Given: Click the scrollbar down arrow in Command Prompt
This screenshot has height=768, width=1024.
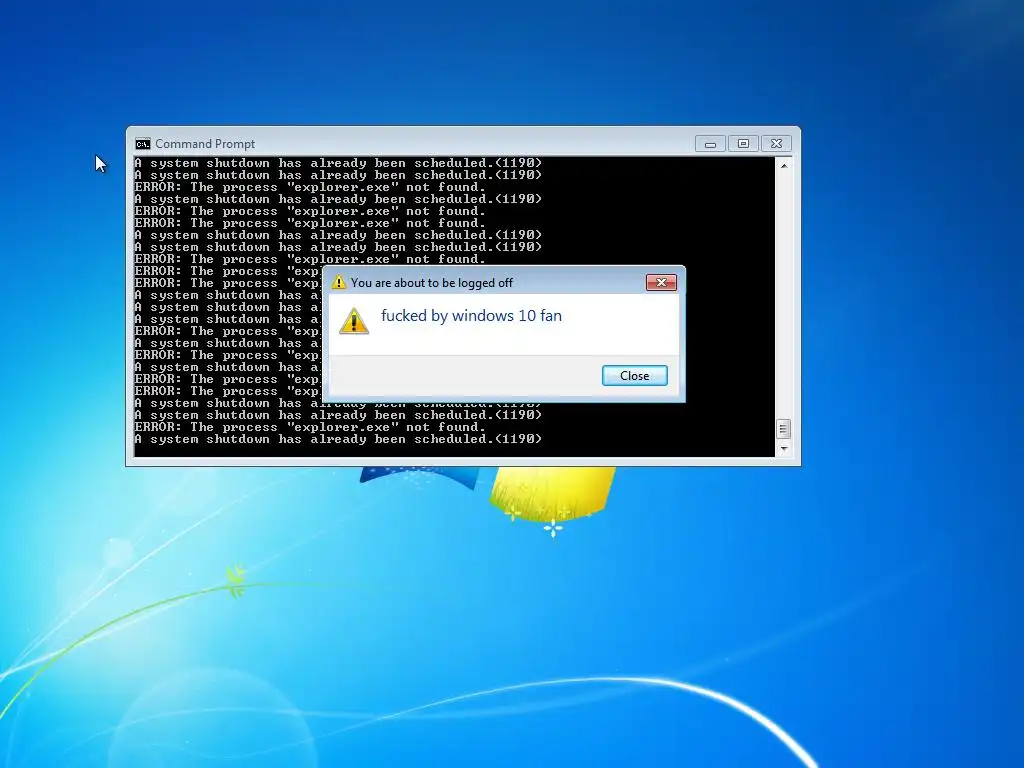Looking at the screenshot, I should pyautogui.click(x=784, y=449).
